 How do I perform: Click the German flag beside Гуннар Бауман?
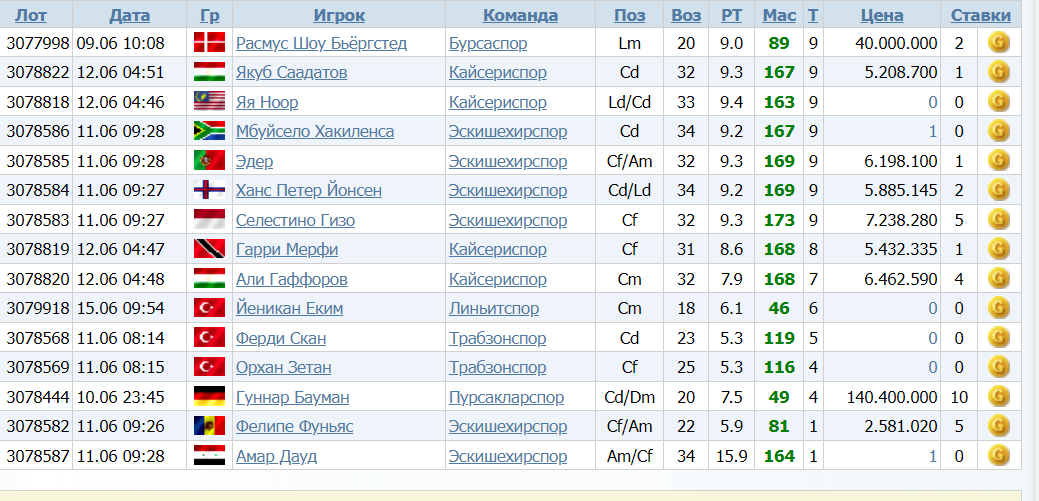209,397
